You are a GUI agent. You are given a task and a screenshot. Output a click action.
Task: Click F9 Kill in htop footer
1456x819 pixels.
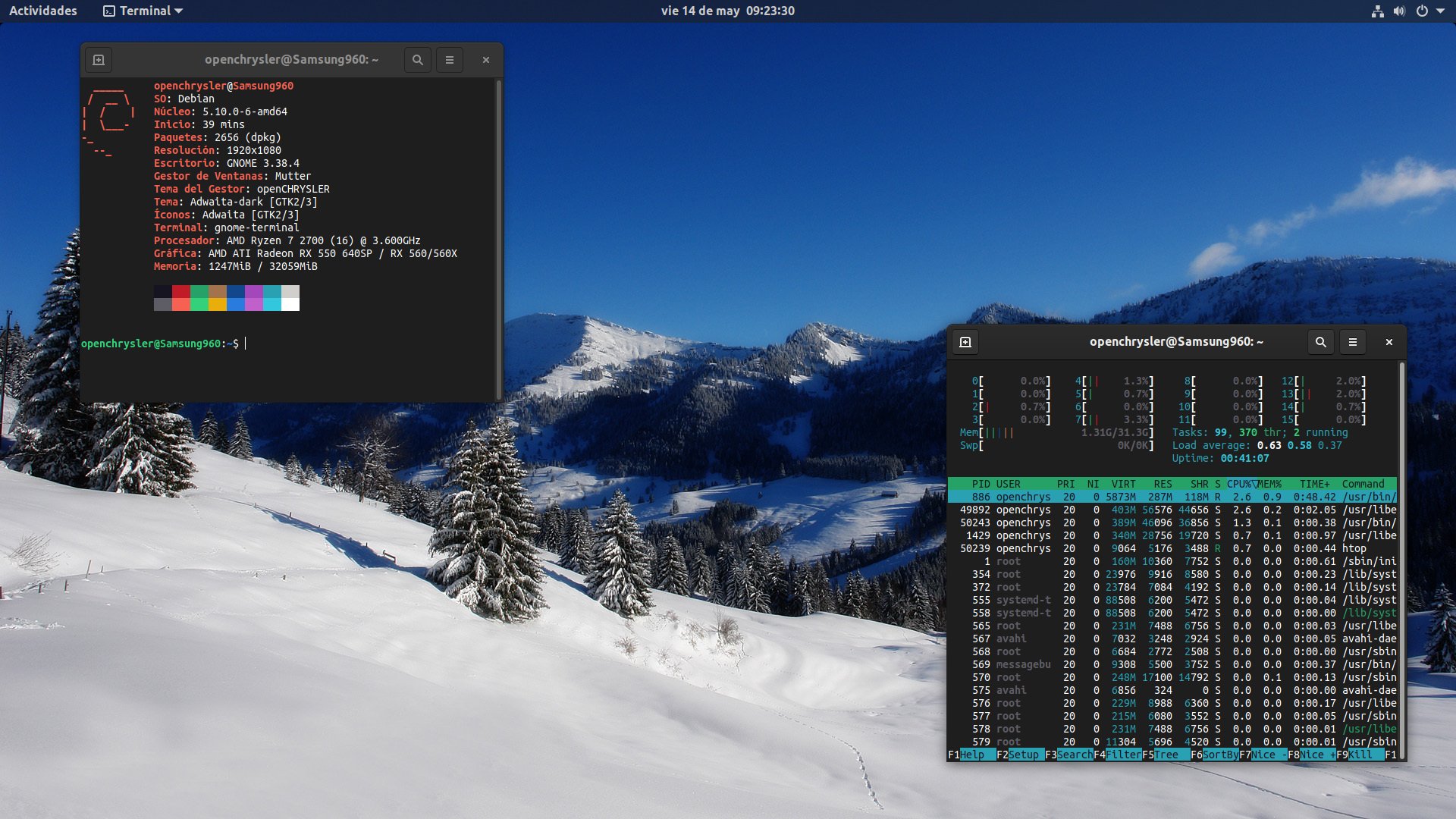[x=1360, y=755]
